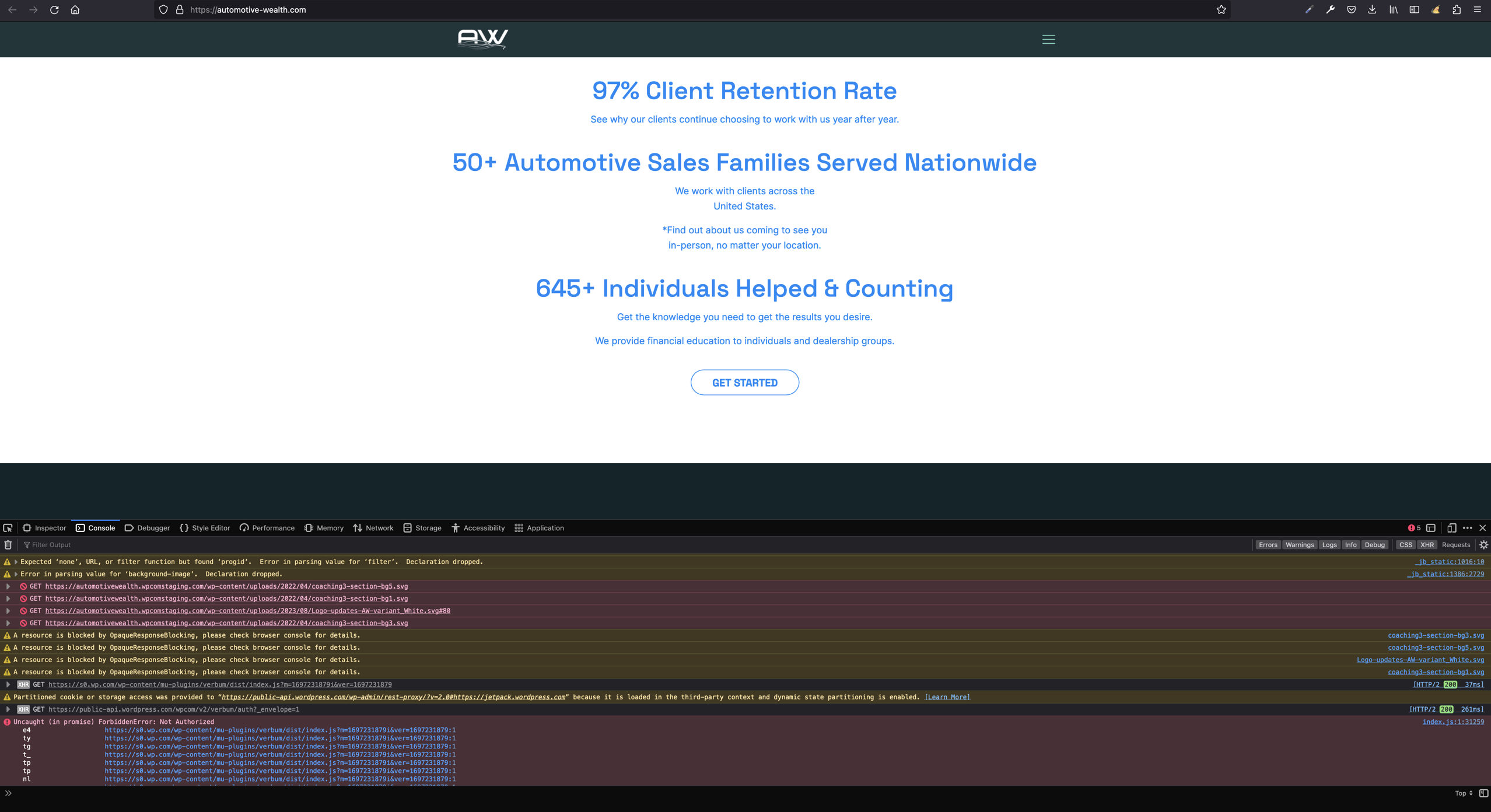
Task: Expand the background-image parsing warning
Action: coord(16,575)
